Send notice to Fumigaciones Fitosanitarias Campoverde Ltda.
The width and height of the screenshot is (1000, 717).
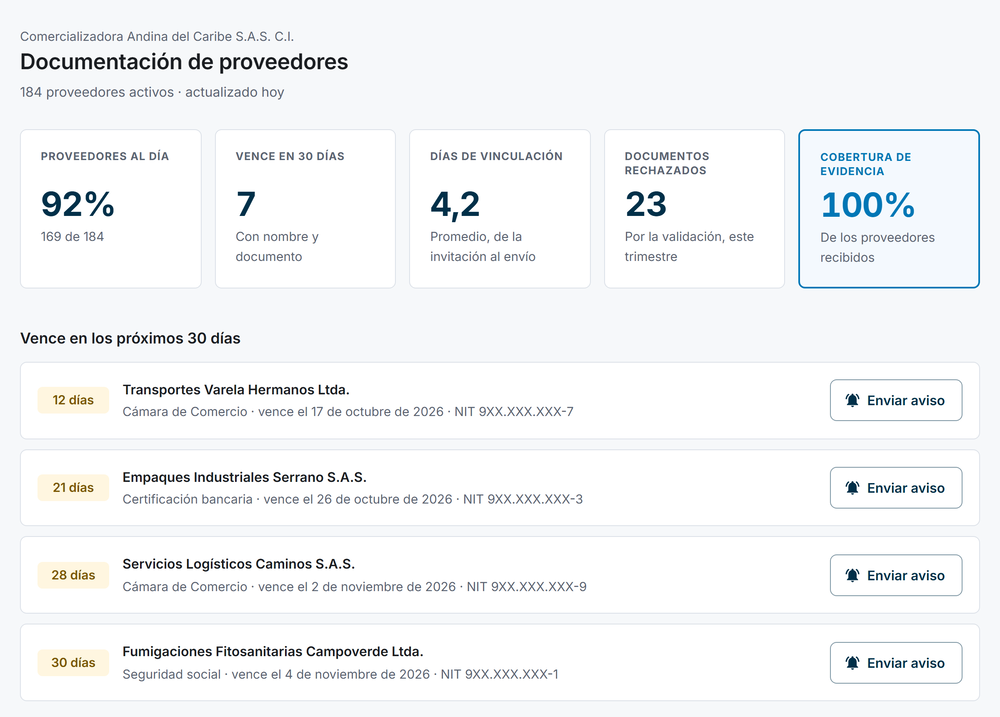tap(896, 663)
